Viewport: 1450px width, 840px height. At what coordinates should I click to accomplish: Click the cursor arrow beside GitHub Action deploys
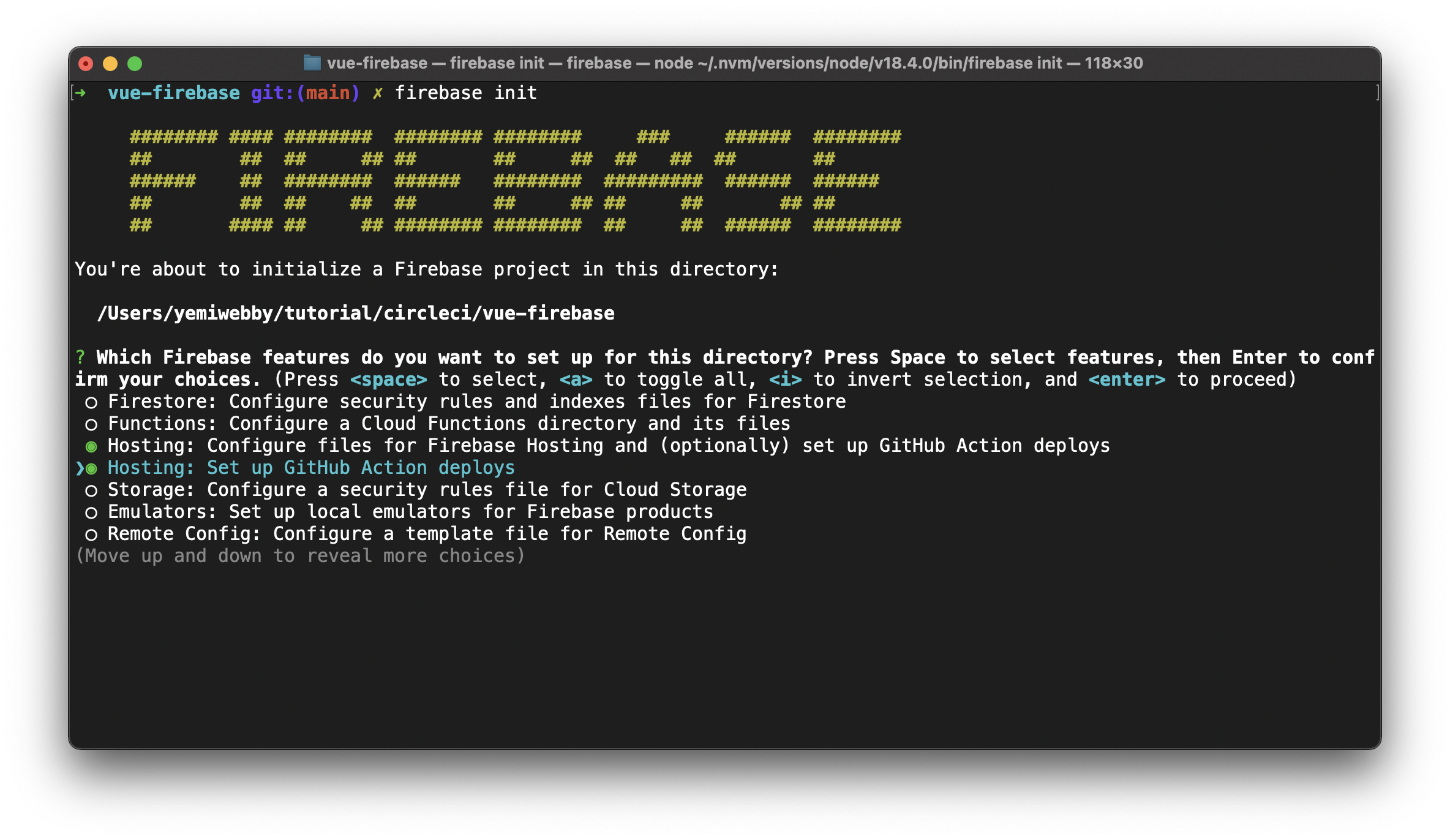point(80,468)
